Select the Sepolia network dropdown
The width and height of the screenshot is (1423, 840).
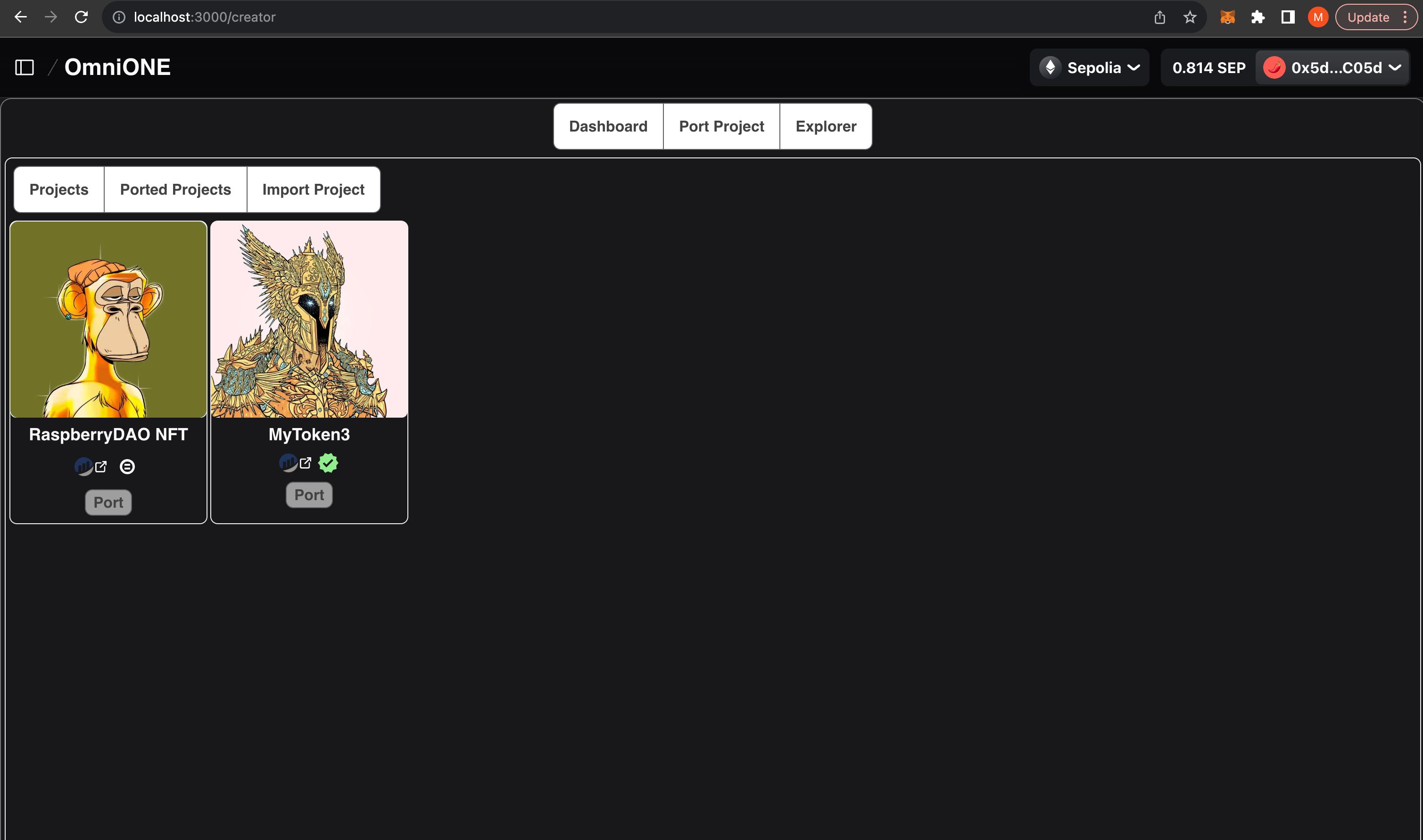coord(1091,68)
